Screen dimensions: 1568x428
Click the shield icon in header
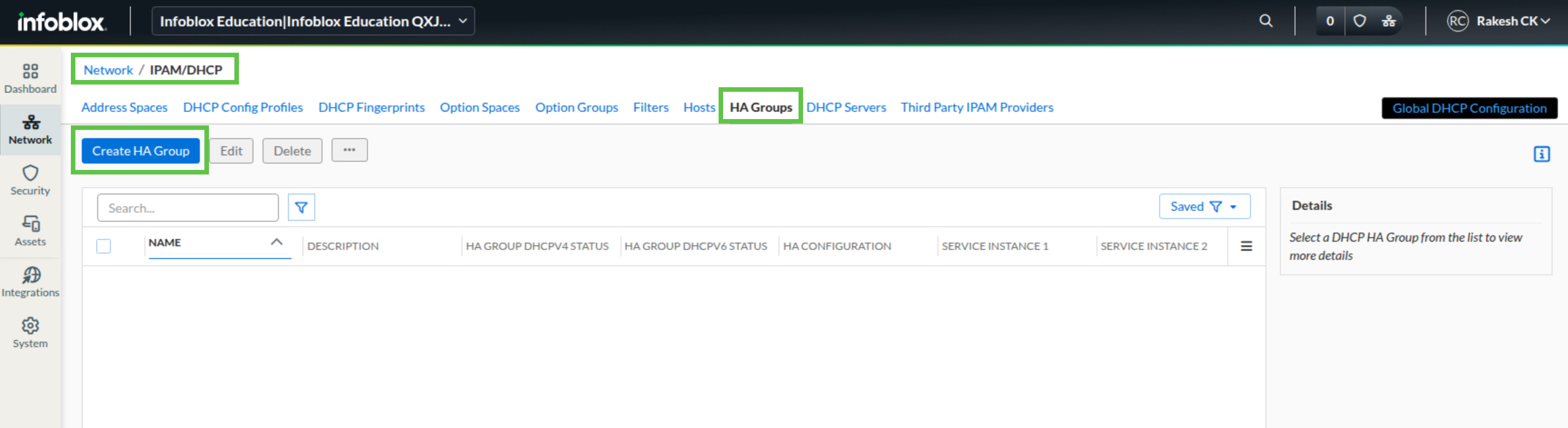click(1359, 21)
